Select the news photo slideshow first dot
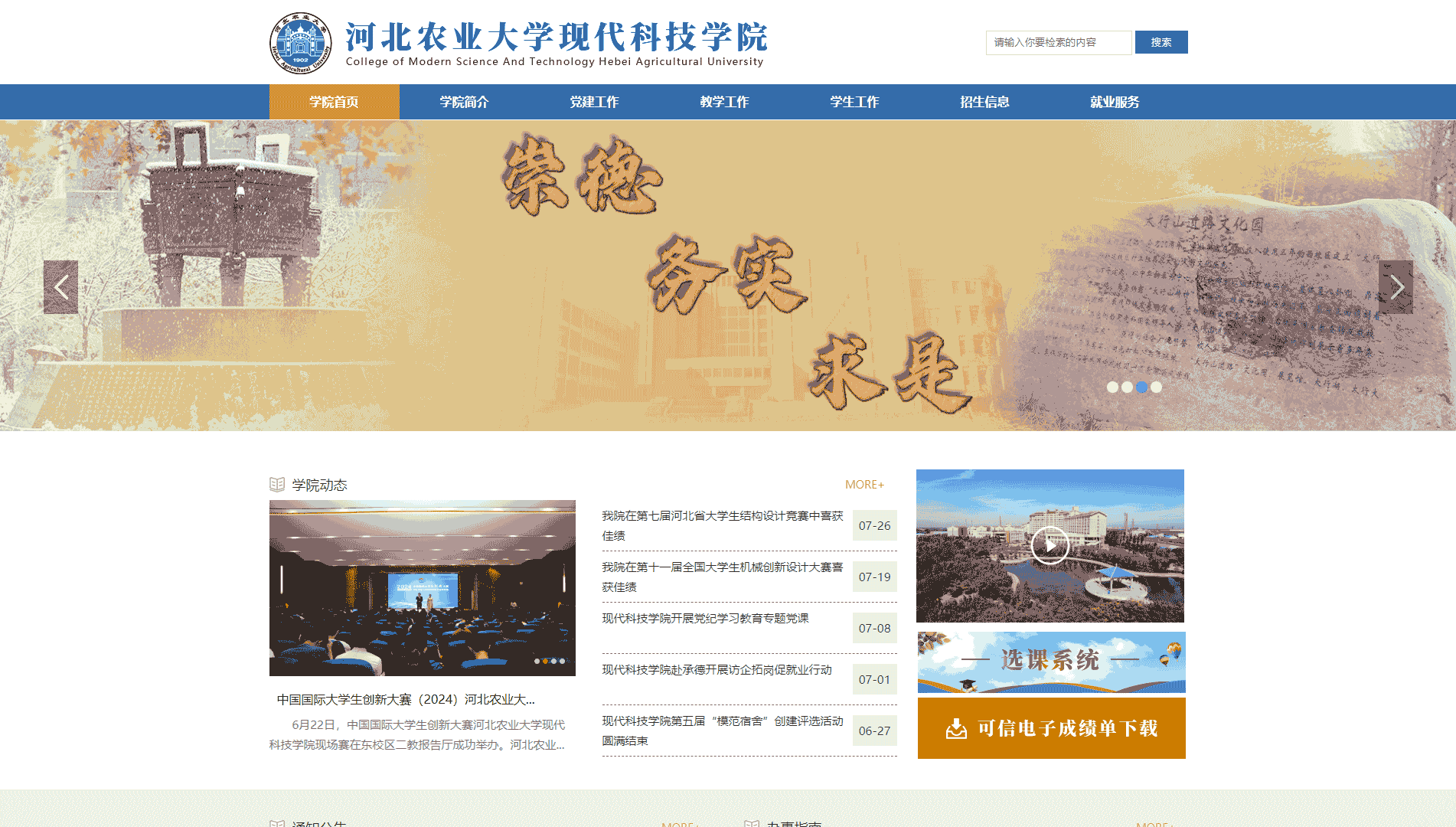 (537, 661)
